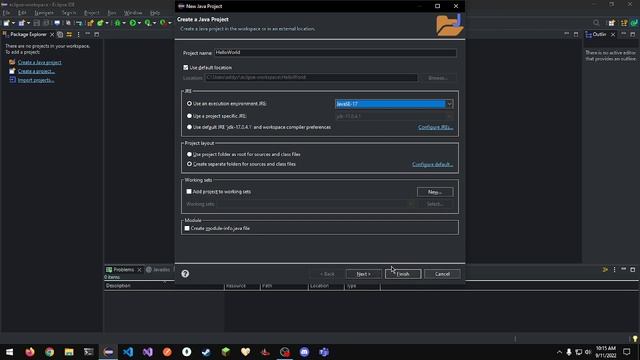Click New... button in Working sets

pos(435,192)
